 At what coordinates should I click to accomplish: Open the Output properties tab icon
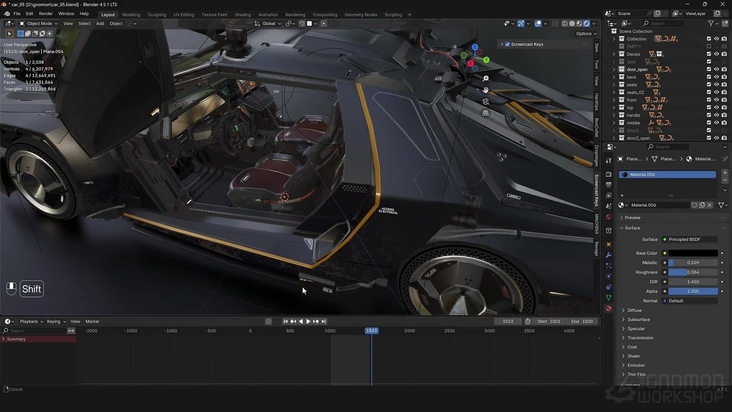click(x=609, y=185)
